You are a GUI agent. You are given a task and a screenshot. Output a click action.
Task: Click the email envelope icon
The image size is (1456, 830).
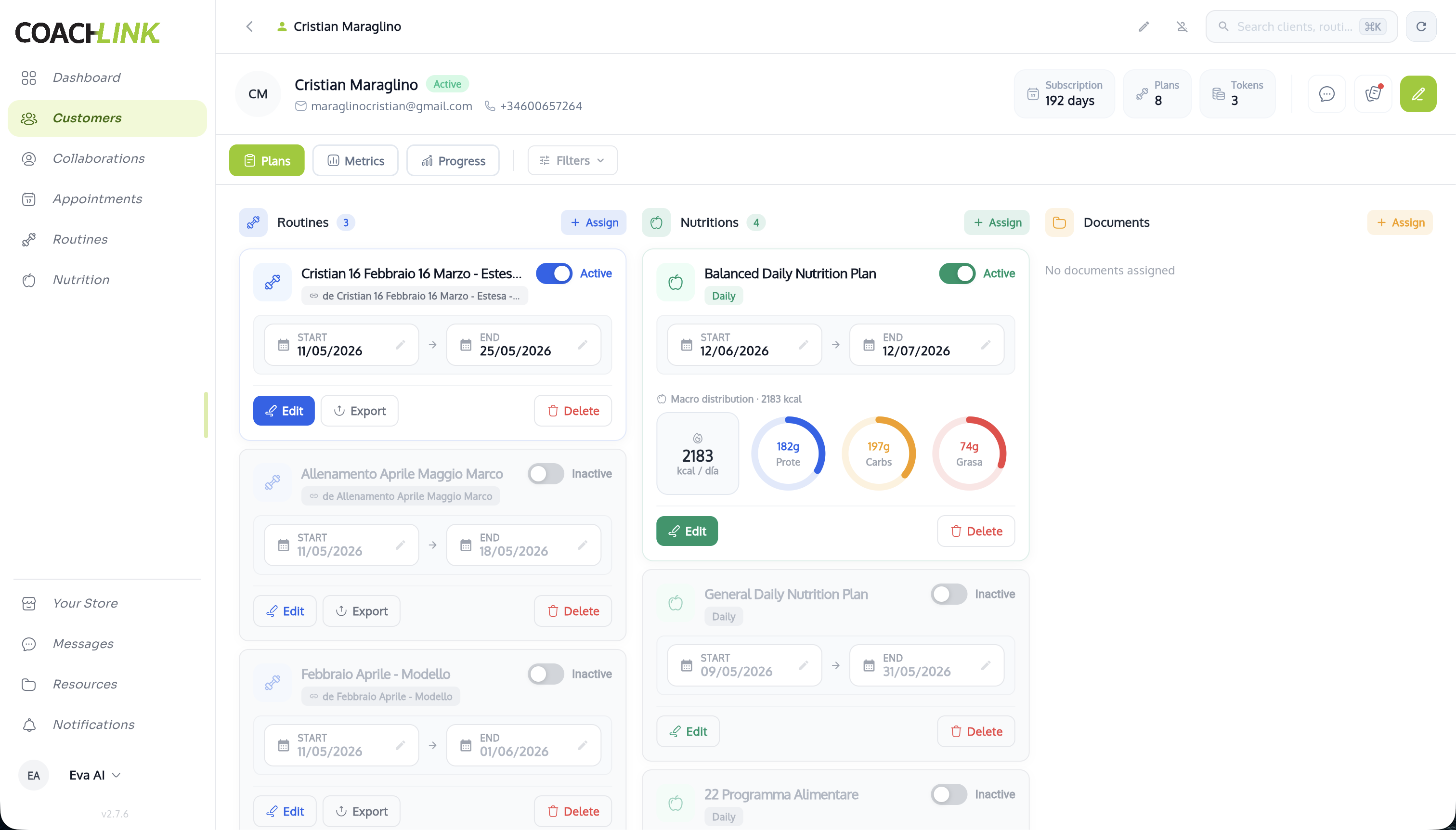point(300,106)
